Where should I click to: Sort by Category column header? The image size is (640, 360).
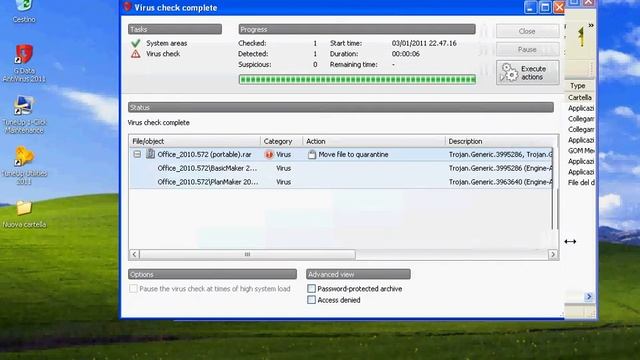tap(282, 141)
